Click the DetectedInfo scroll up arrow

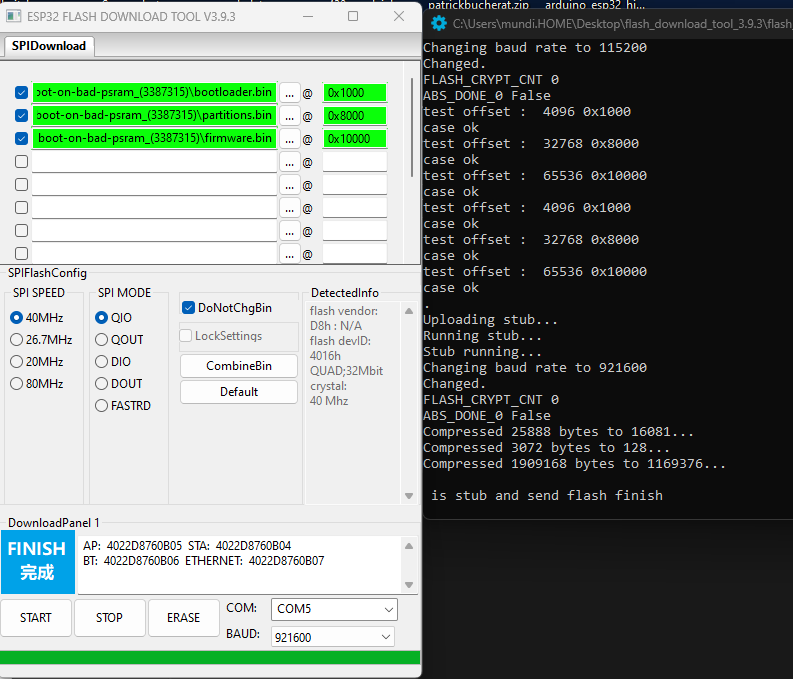tap(409, 311)
